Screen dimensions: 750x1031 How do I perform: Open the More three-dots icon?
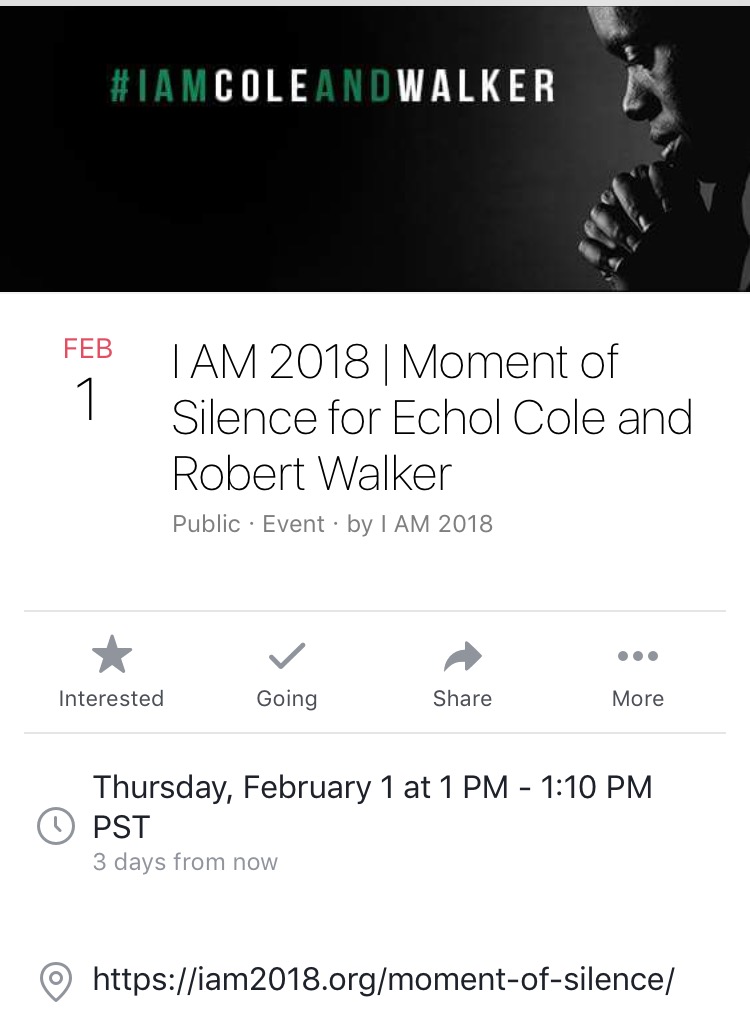pos(638,656)
